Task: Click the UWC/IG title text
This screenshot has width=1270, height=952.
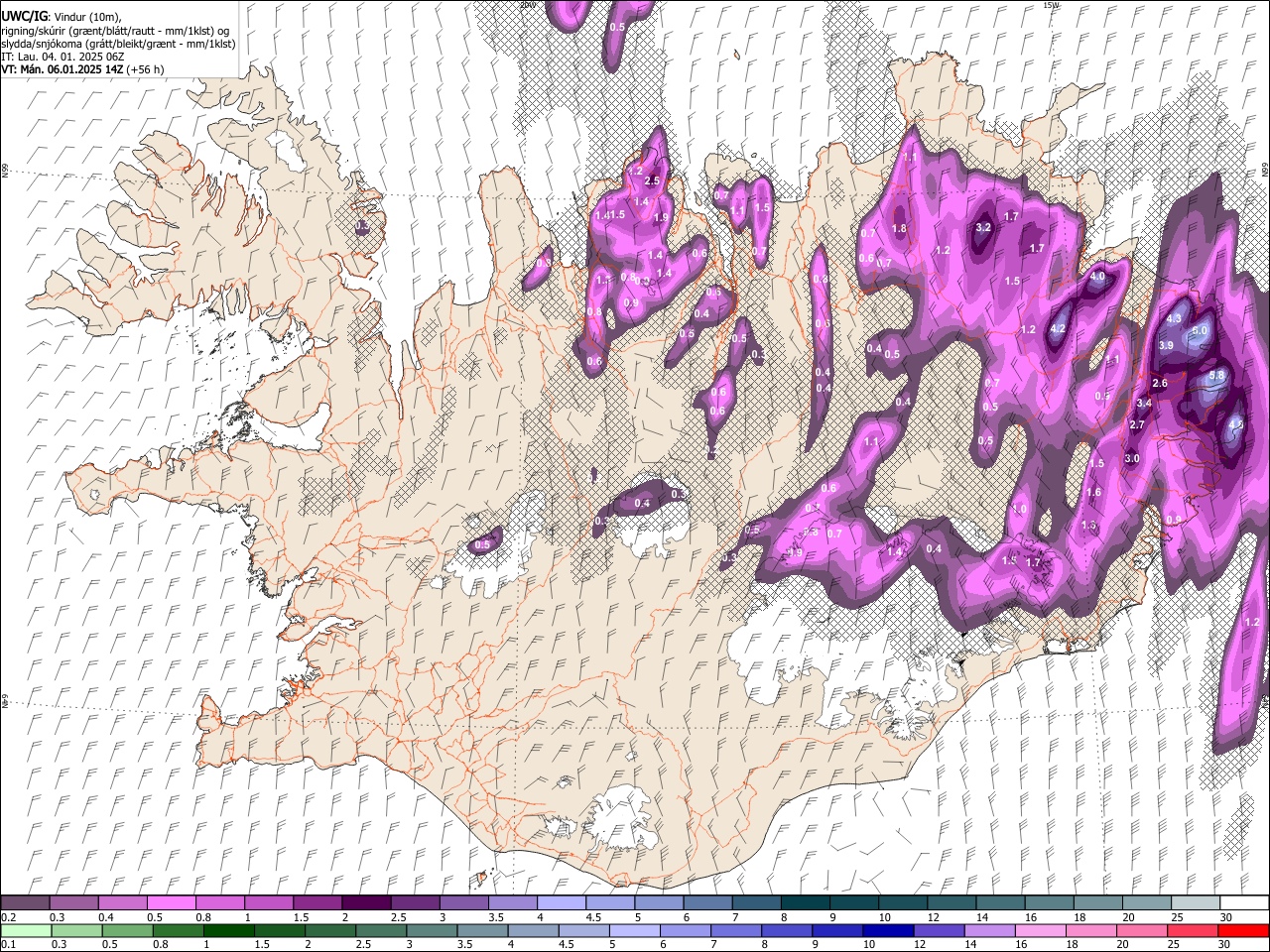Action: [x=24, y=17]
